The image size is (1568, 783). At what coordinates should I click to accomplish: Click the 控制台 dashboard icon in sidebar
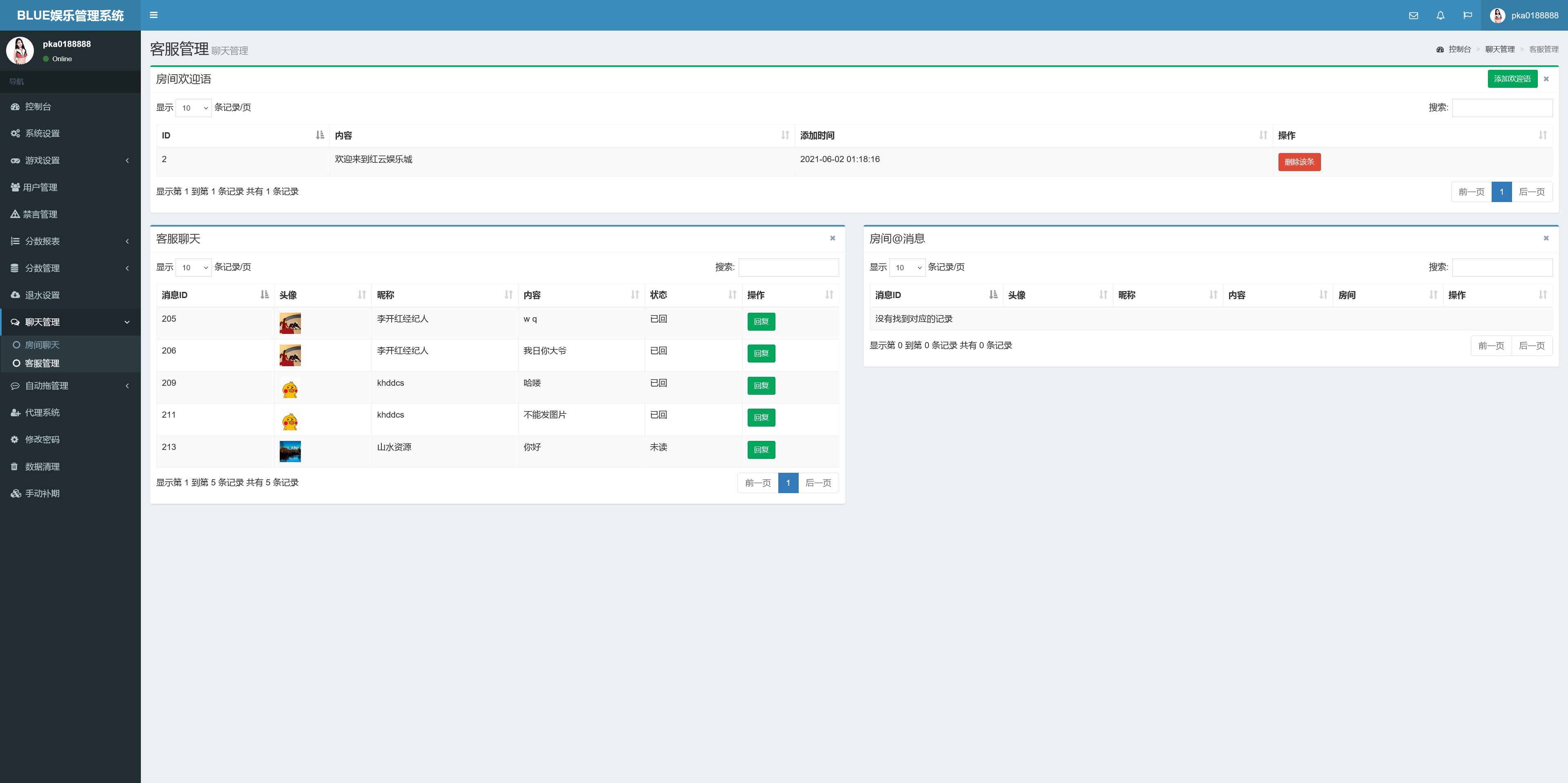(15, 107)
